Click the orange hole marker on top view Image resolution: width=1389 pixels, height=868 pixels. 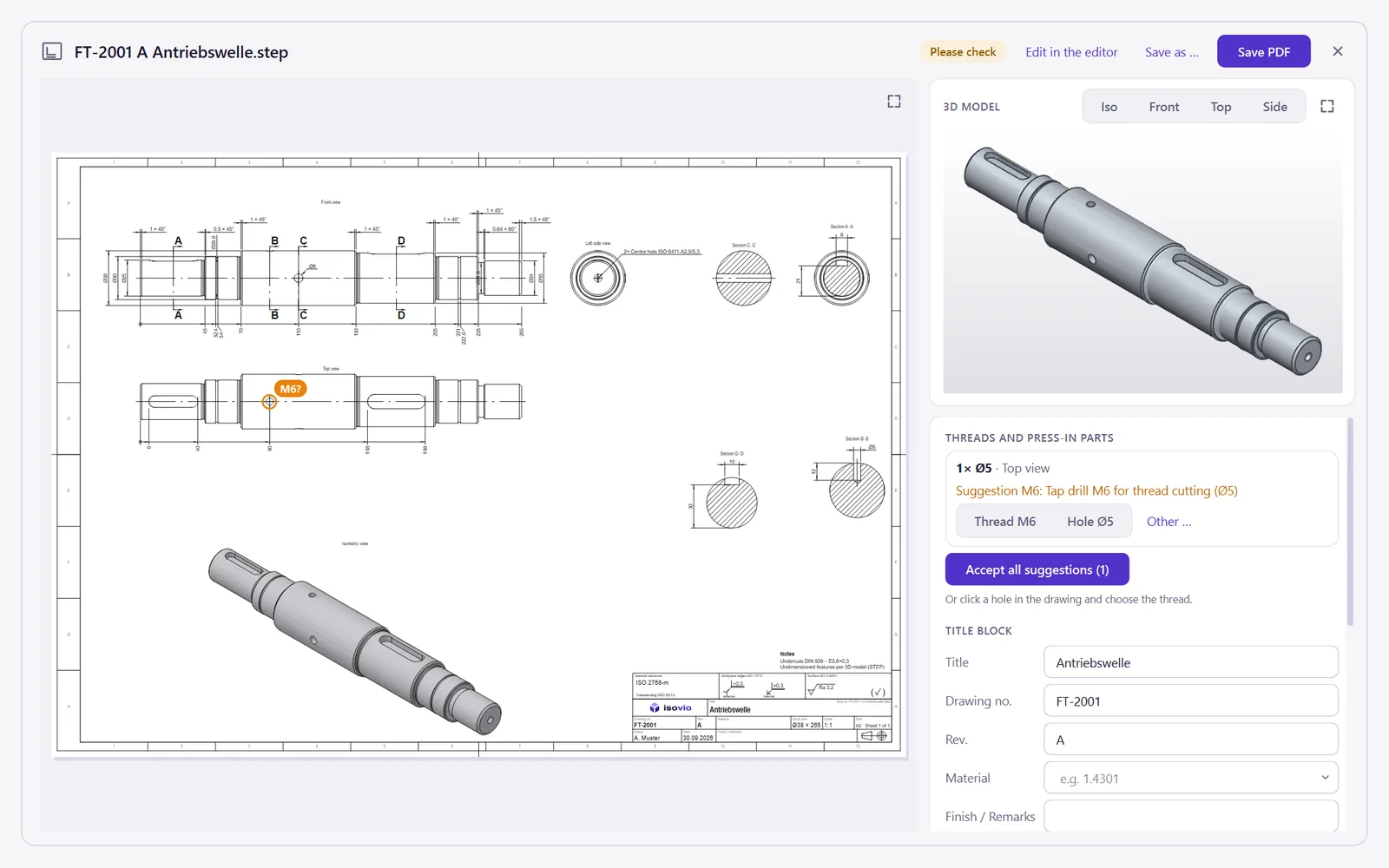269,402
